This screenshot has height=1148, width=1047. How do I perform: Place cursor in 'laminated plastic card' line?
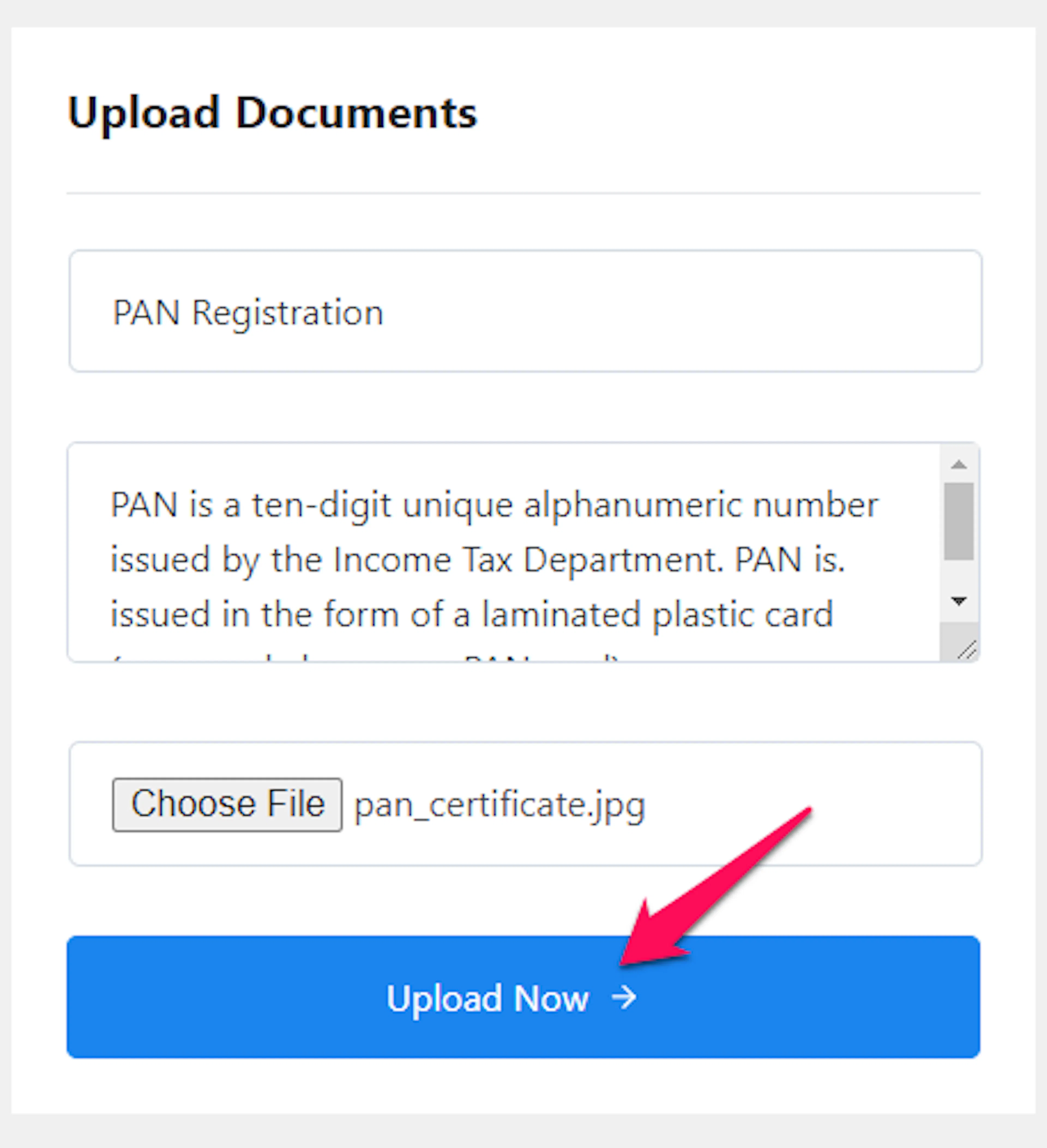pyautogui.click(x=471, y=615)
